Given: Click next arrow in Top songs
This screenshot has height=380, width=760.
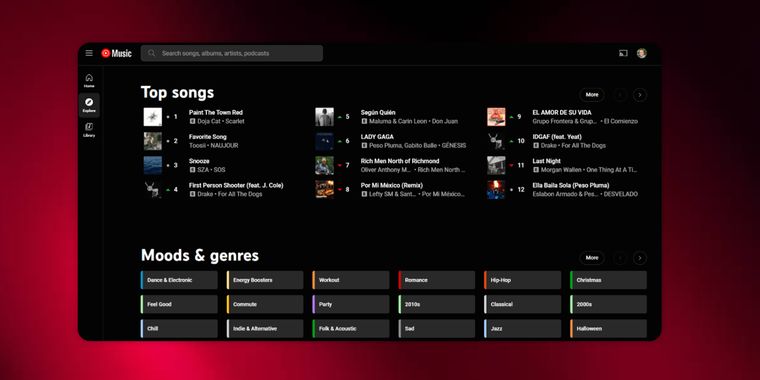Looking at the screenshot, I should (x=640, y=95).
